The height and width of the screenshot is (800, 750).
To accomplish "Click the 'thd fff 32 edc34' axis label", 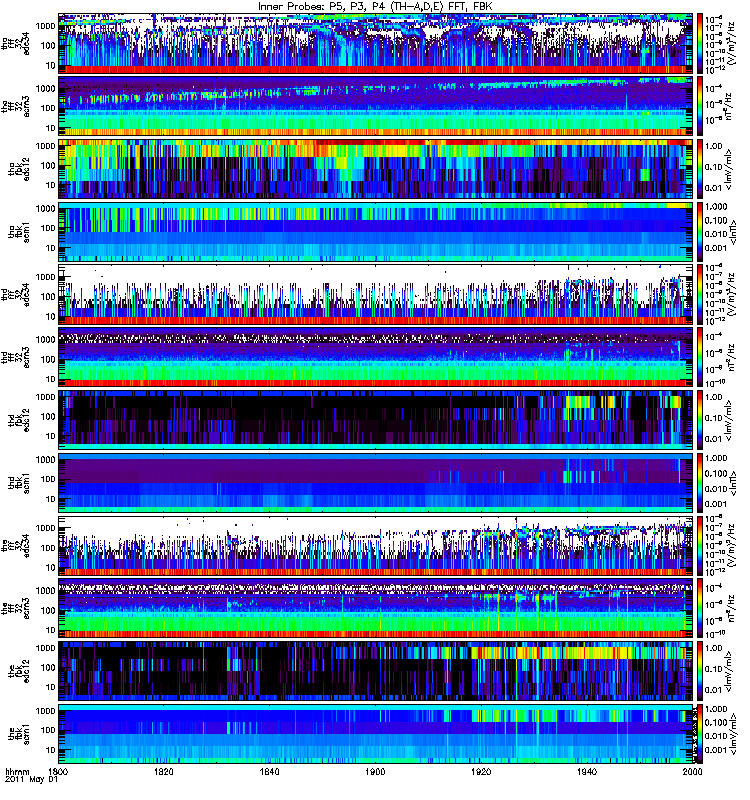I will click(15, 294).
